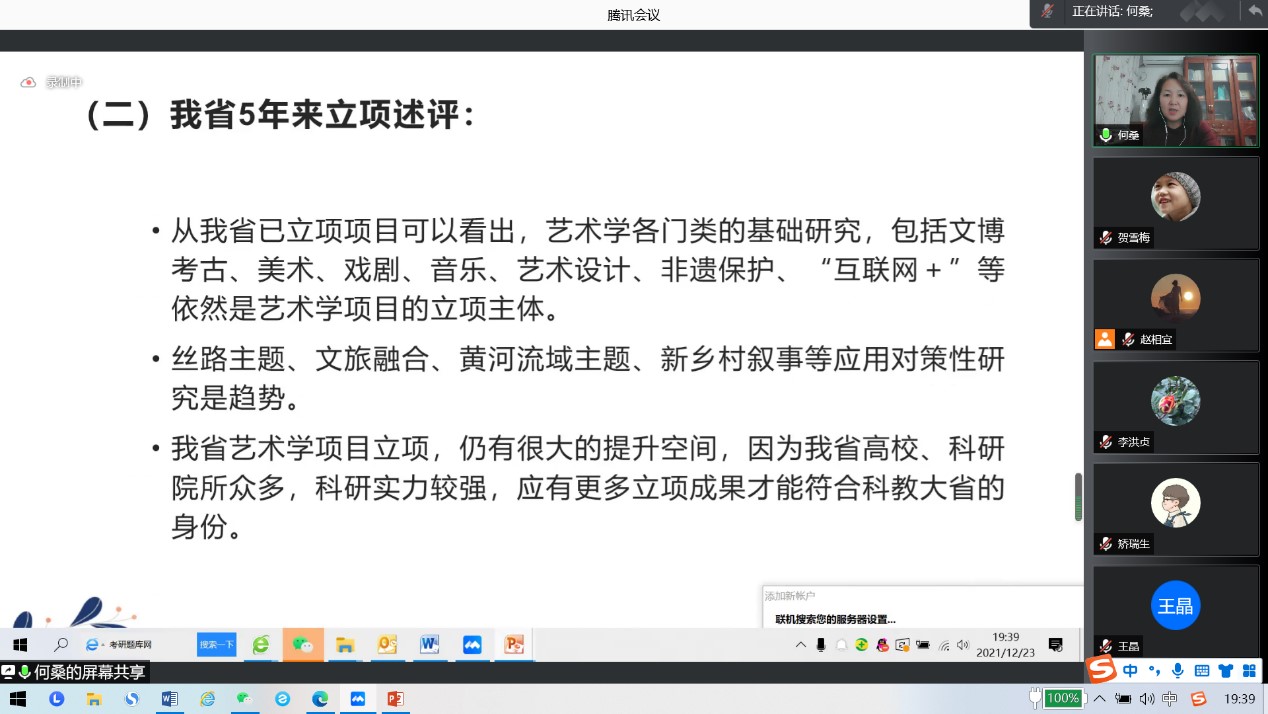Select 王晶's blue avatar tile
Image resolution: width=1268 pixels, height=714 pixels.
point(1175,606)
